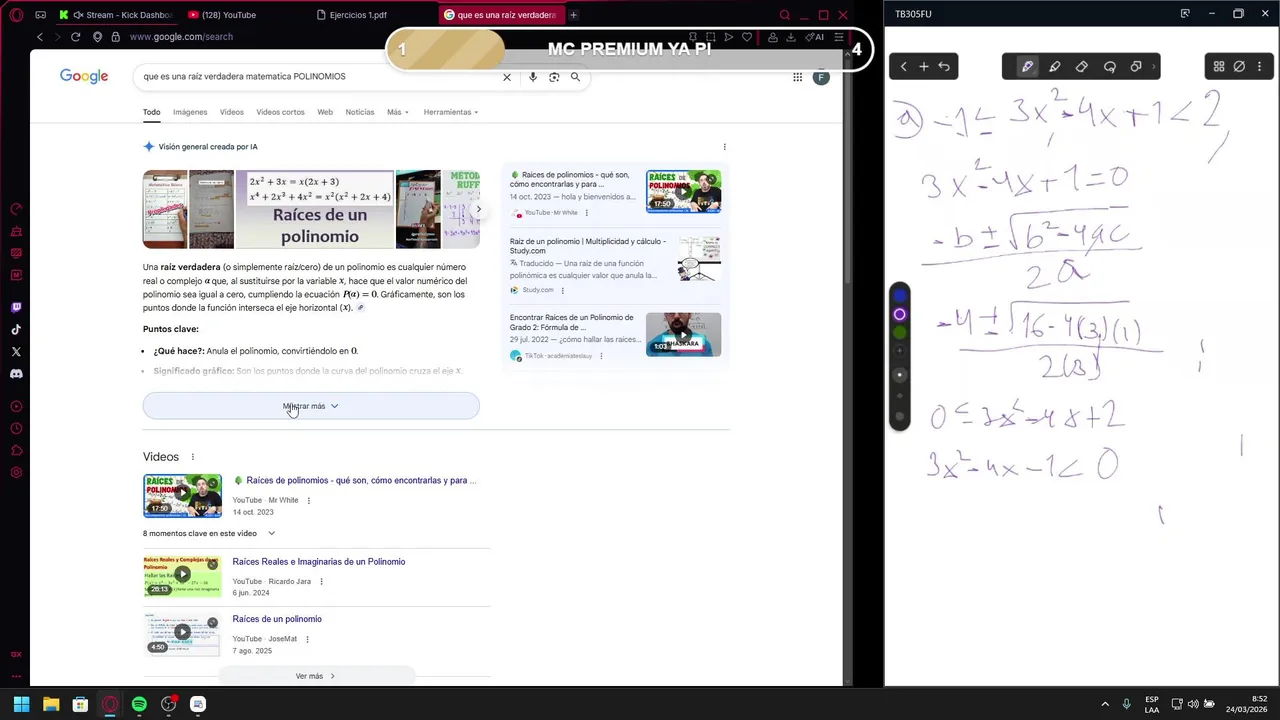The height and width of the screenshot is (720, 1280).
Task: Pick the blue pen color
Action: [x=900, y=296]
